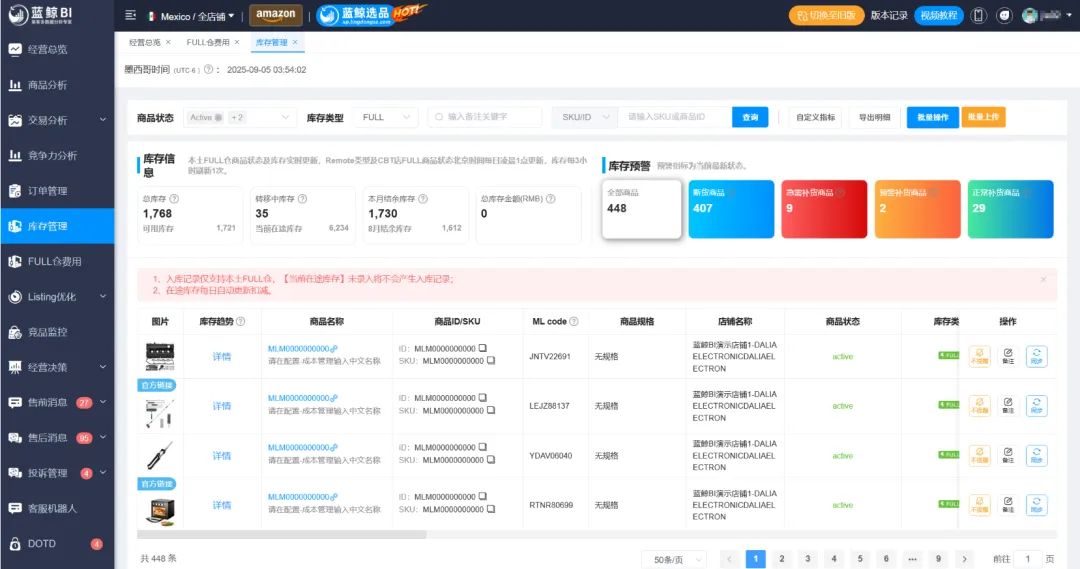Expand the Listing优化 sidebar menu

(57, 297)
